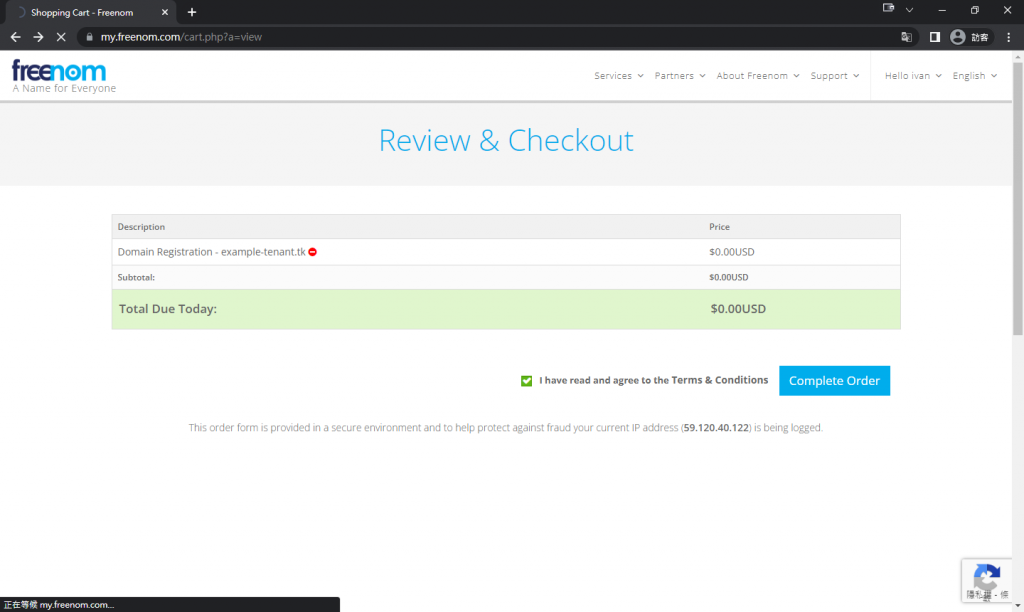Click the Subtotal label
1024x612 pixels.
click(x=136, y=278)
